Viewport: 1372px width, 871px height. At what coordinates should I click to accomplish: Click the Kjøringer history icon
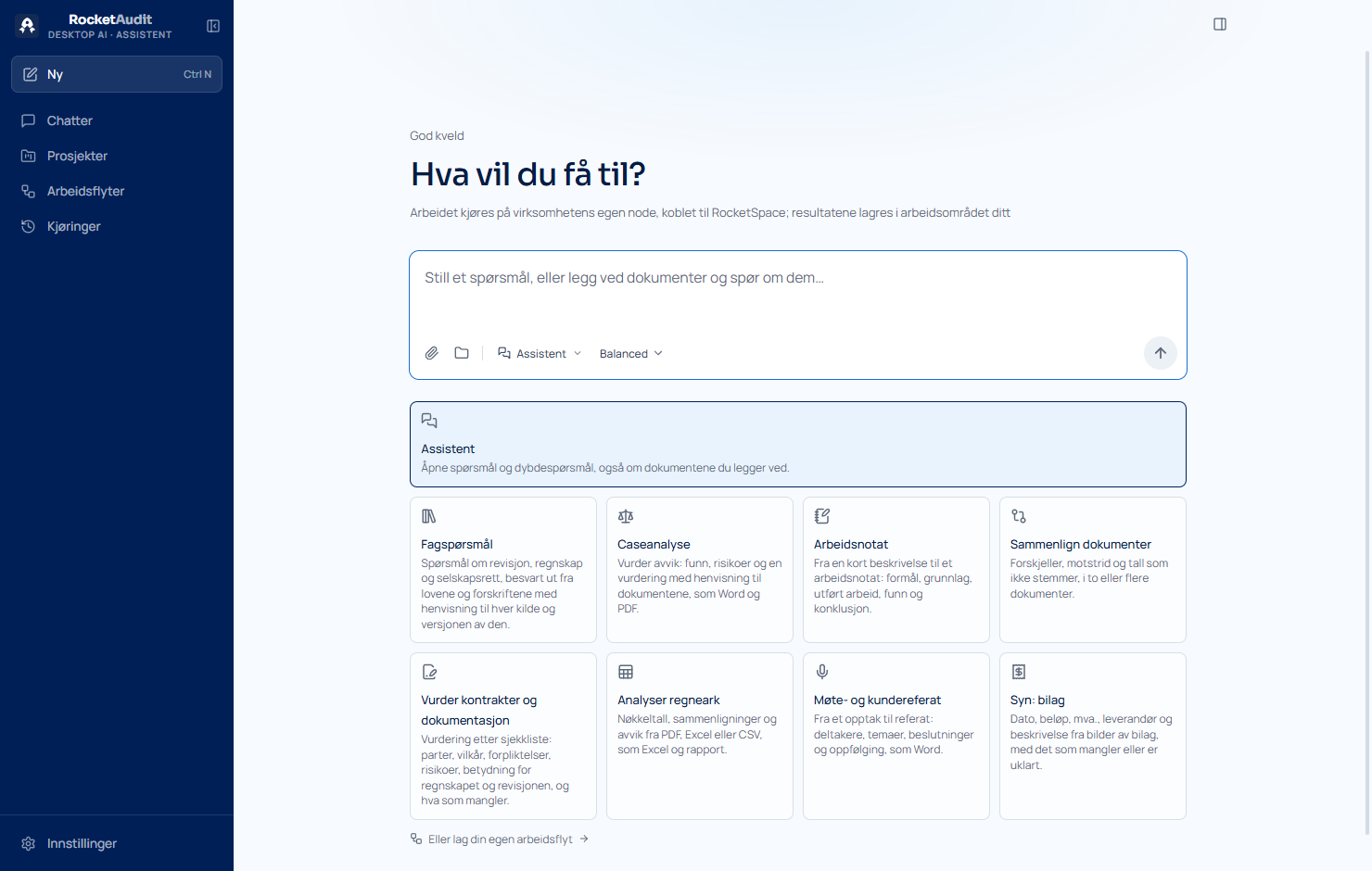(29, 226)
